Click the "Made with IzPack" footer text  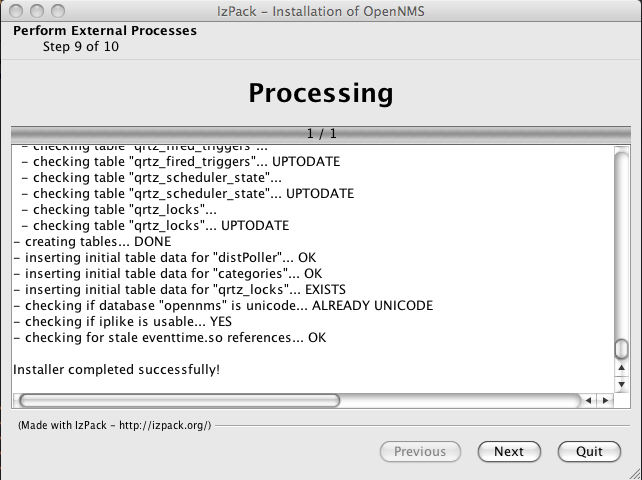pos(115,425)
